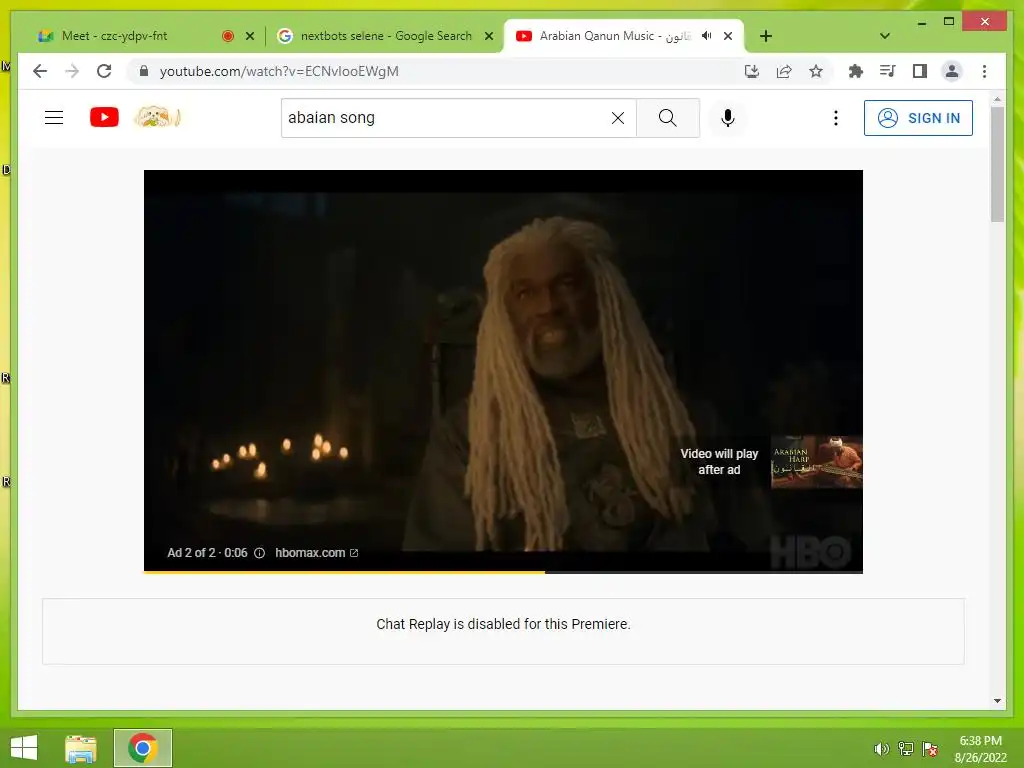This screenshot has height=768, width=1024.
Task: Close the Arabian Qanun Music tab
Action: [728, 36]
